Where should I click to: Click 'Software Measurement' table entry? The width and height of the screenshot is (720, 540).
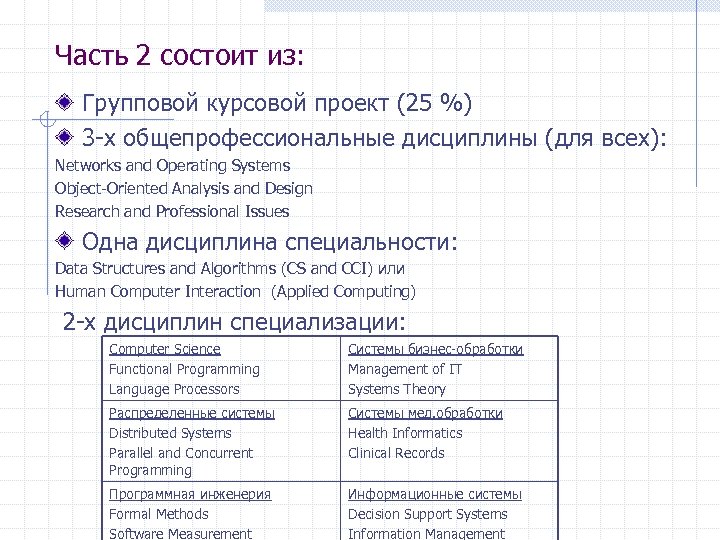coord(180,534)
